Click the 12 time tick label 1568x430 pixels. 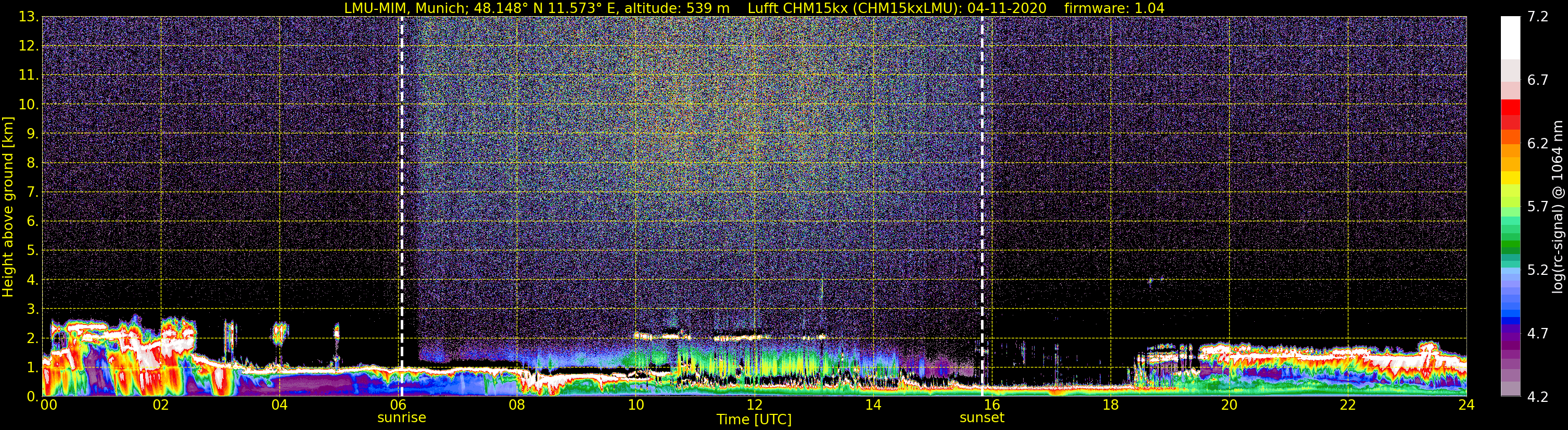(x=754, y=405)
